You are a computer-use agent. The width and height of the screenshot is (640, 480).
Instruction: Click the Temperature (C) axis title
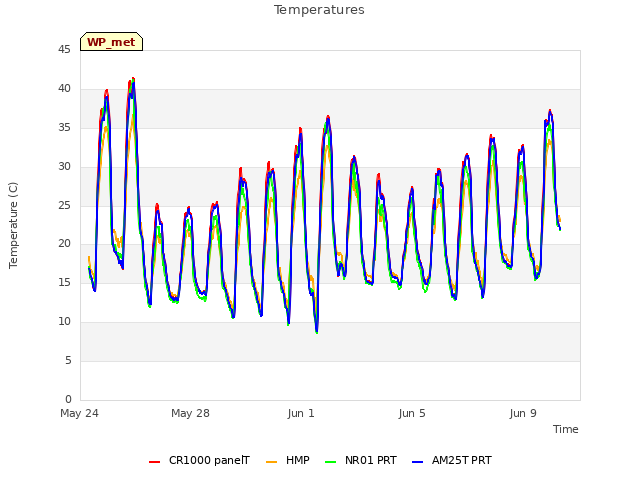13,225
